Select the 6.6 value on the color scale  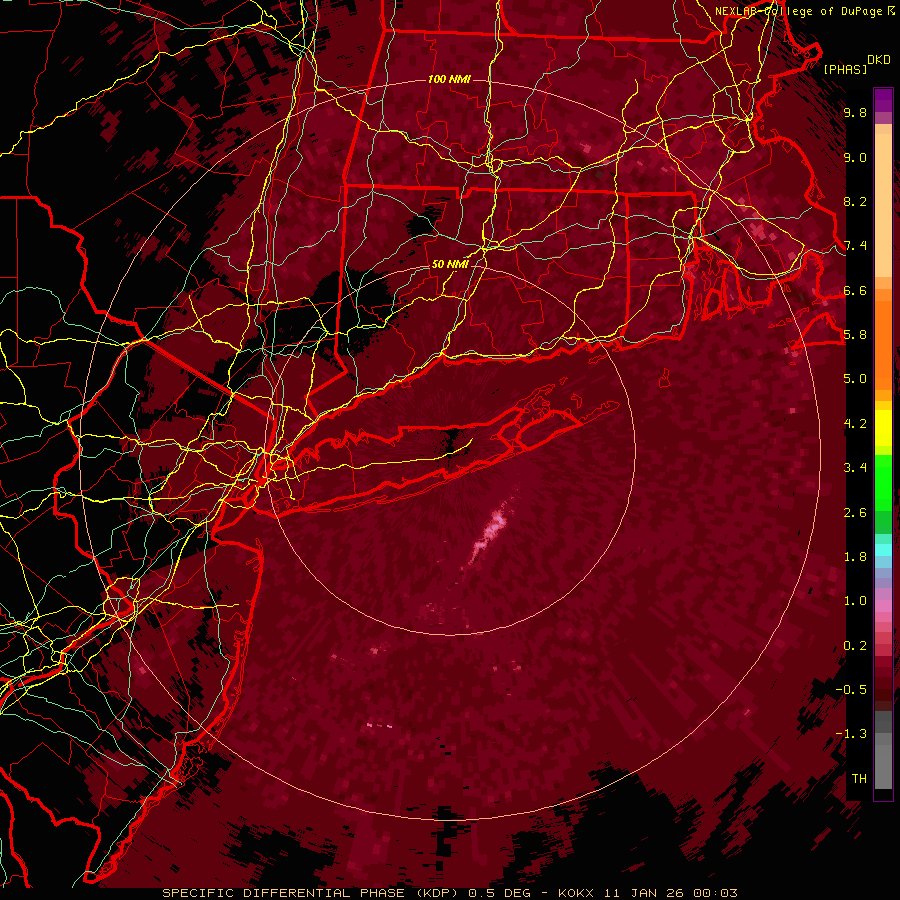855,290
